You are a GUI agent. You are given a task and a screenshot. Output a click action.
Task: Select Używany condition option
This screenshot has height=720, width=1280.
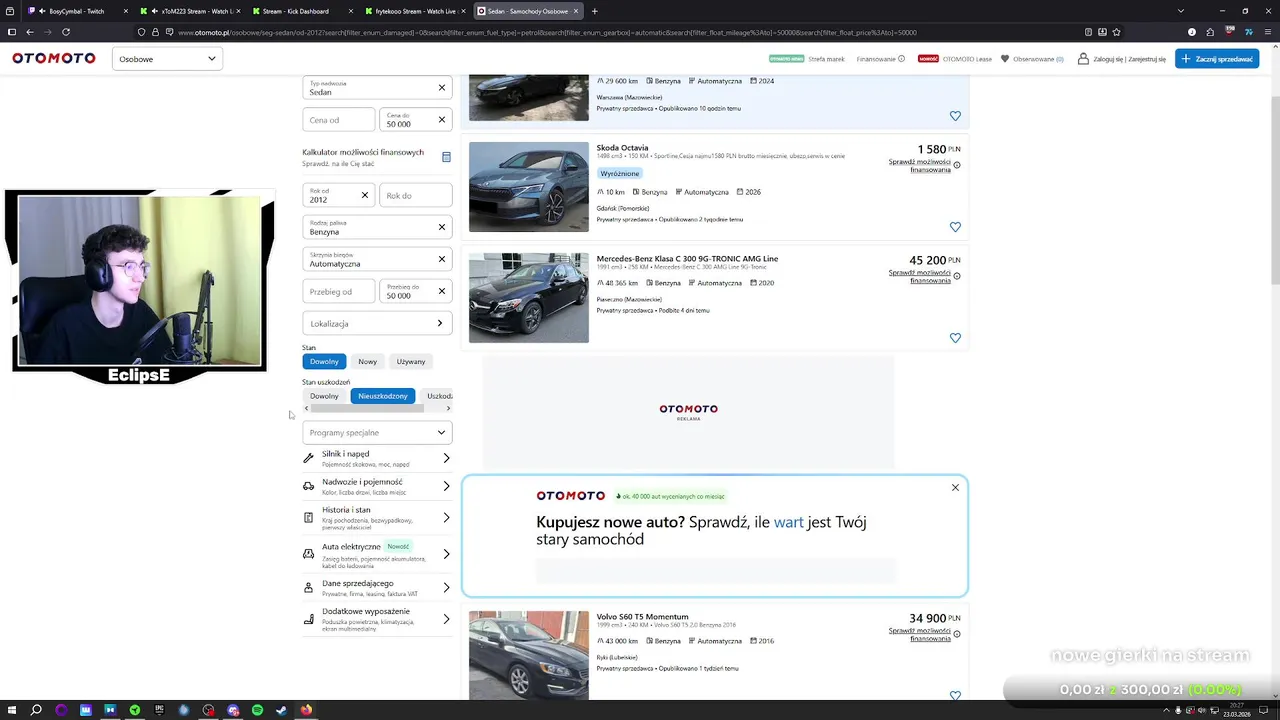pos(411,361)
